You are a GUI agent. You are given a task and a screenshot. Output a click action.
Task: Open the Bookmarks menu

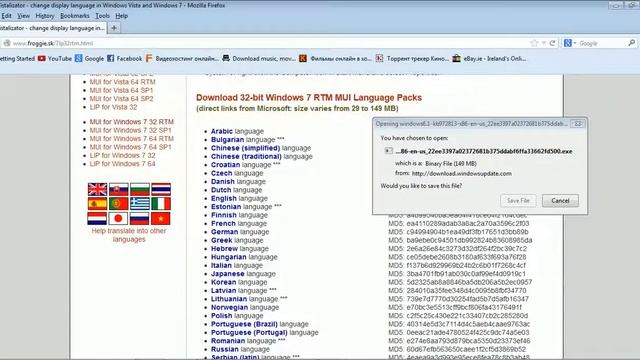click(75, 16)
